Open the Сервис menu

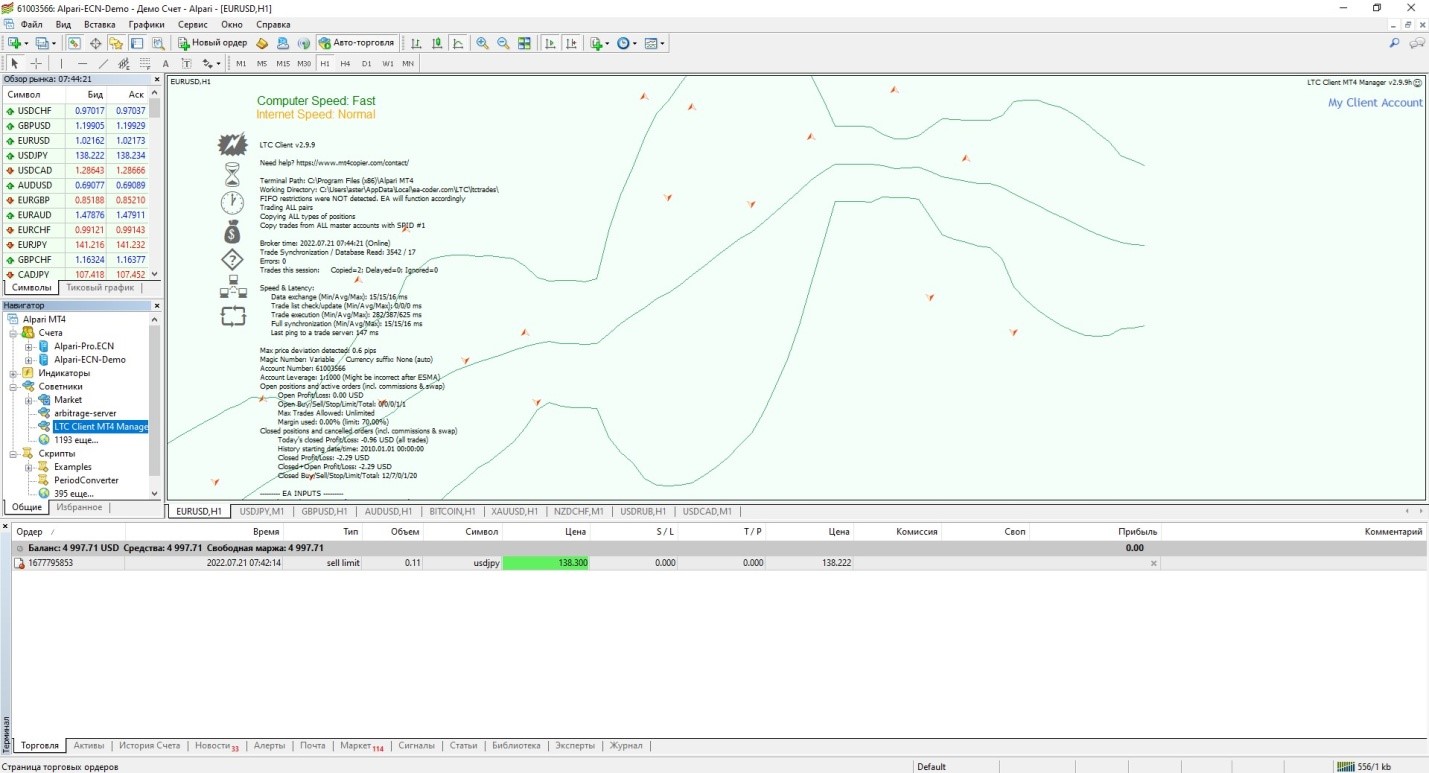pos(192,23)
